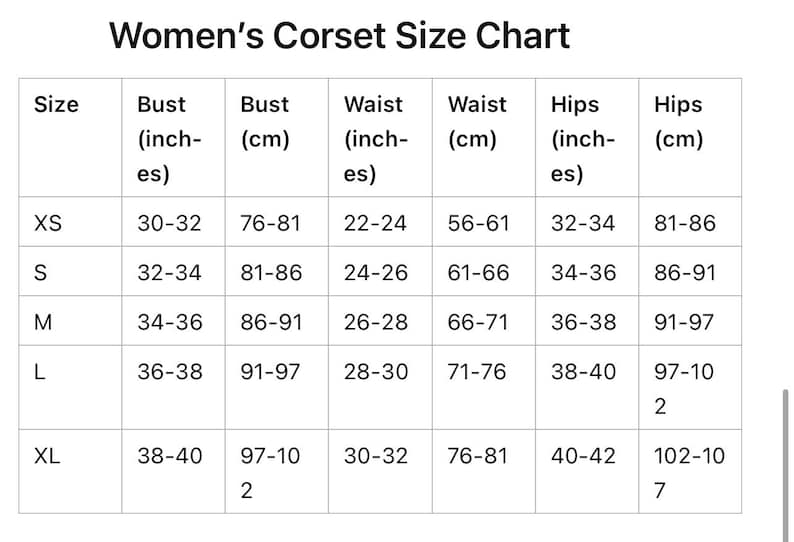
Task: Click the XS waist cell 22-24
Action: (375, 223)
